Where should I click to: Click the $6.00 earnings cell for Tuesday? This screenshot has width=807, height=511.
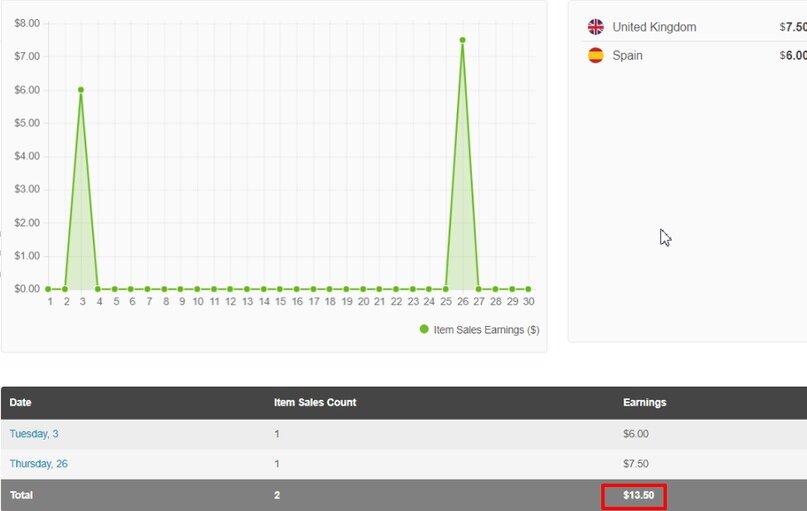point(636,434)
